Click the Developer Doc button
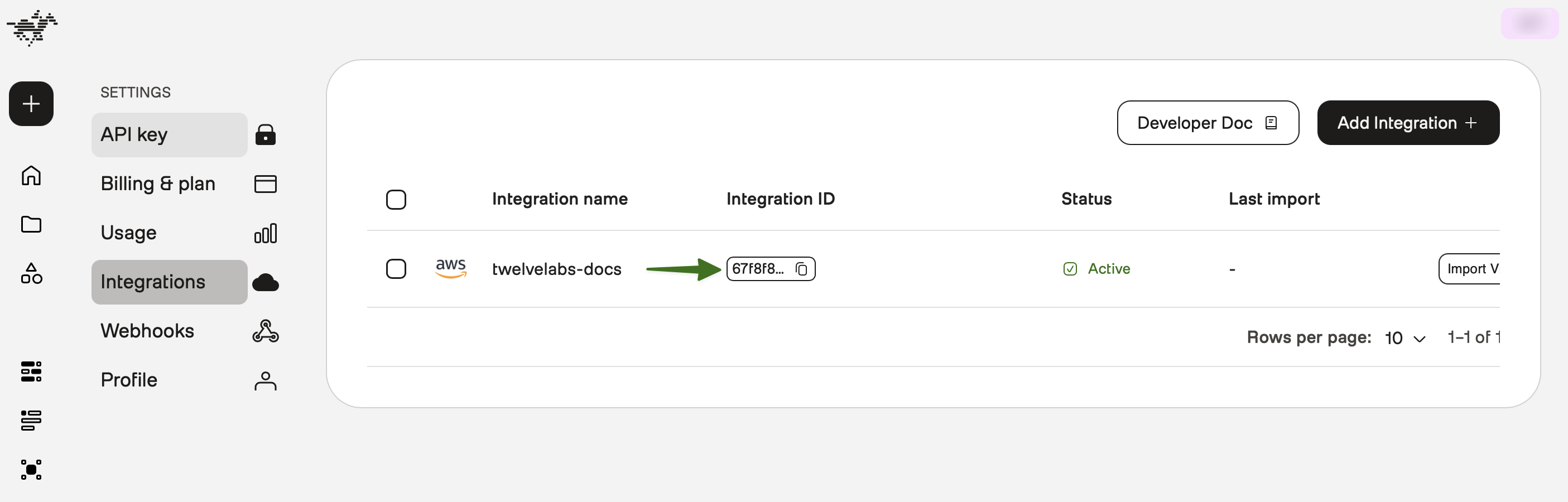 (x=1208, y=123)
